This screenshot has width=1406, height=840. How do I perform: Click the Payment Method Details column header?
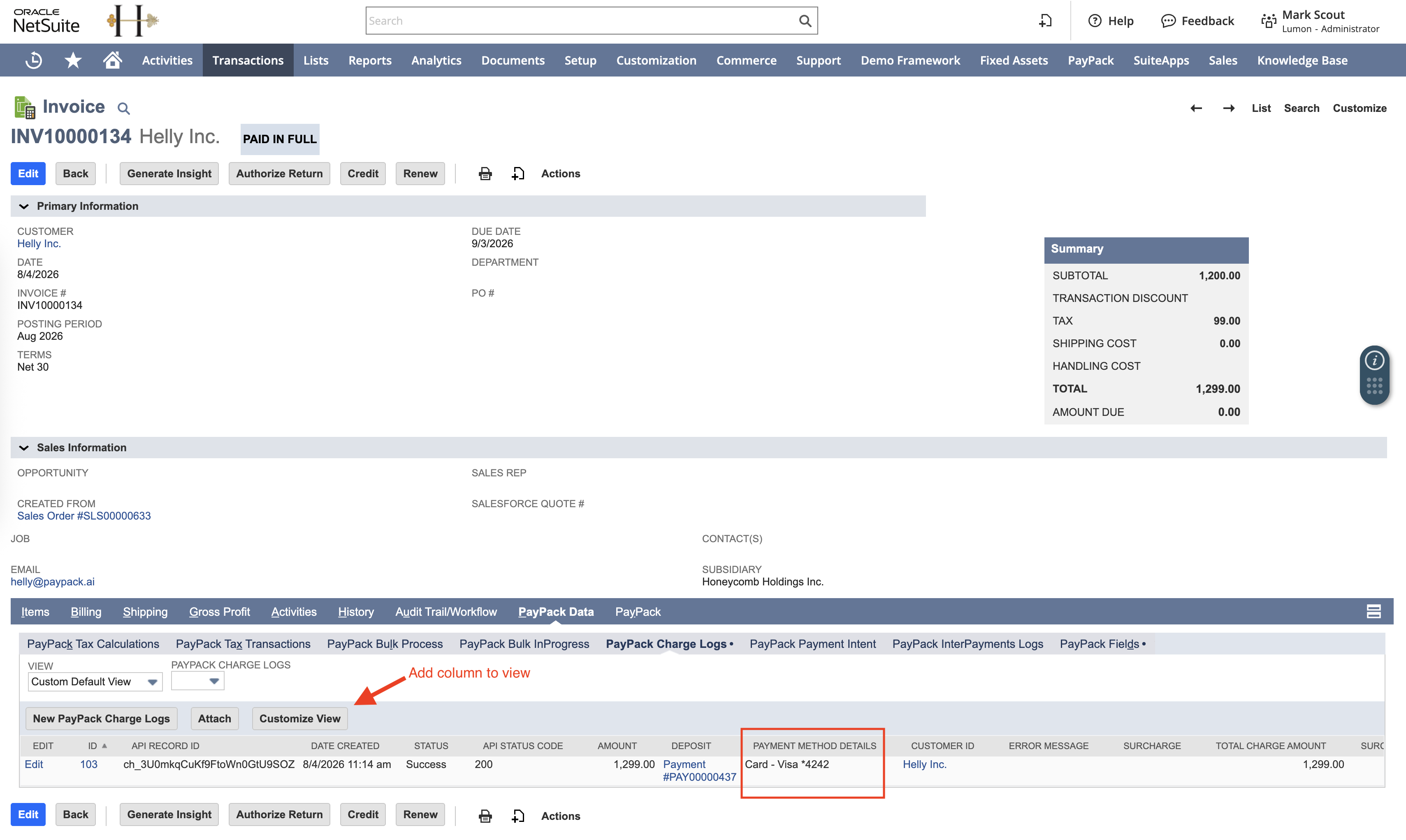[x=814, y=745]
